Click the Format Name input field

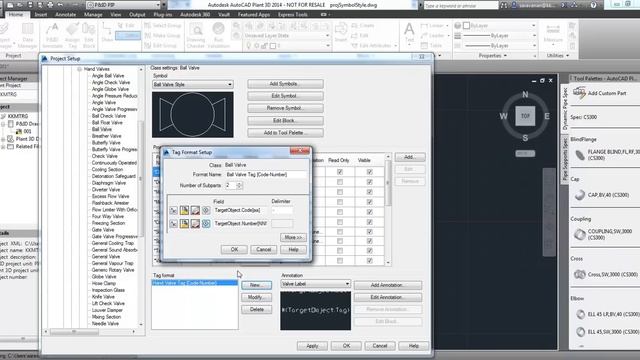tap(266, 174)
